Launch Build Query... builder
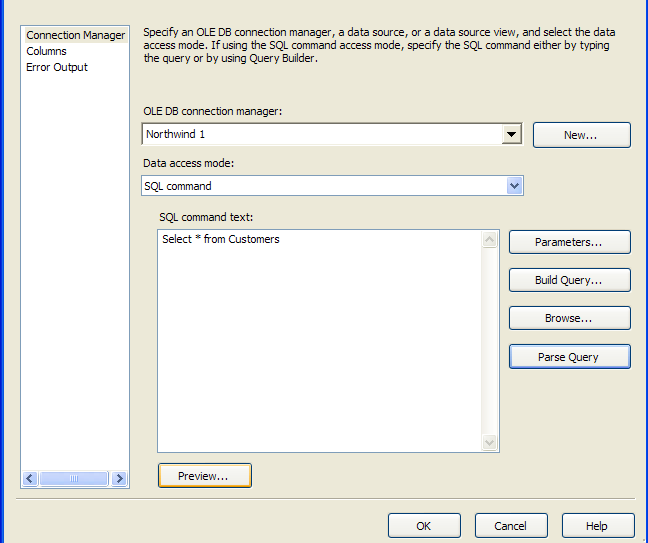The width and height of the screenshot is (648, 543). 569,280
